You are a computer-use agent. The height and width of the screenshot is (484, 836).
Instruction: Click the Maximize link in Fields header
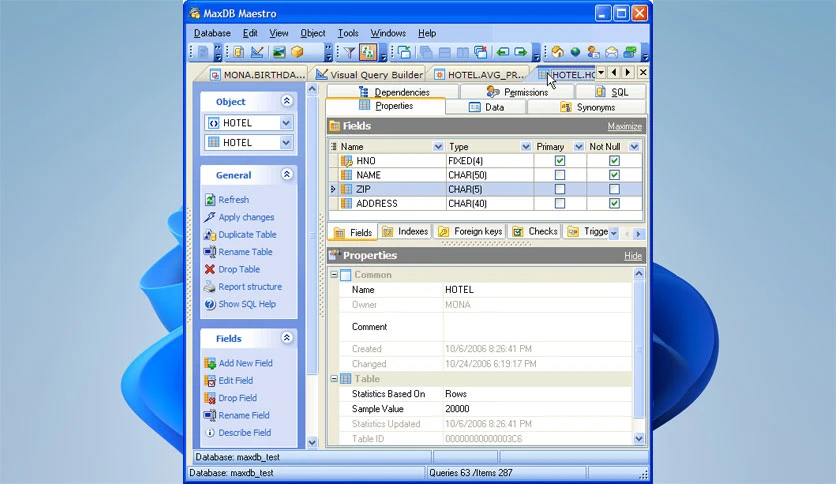[x=624, y=126]
